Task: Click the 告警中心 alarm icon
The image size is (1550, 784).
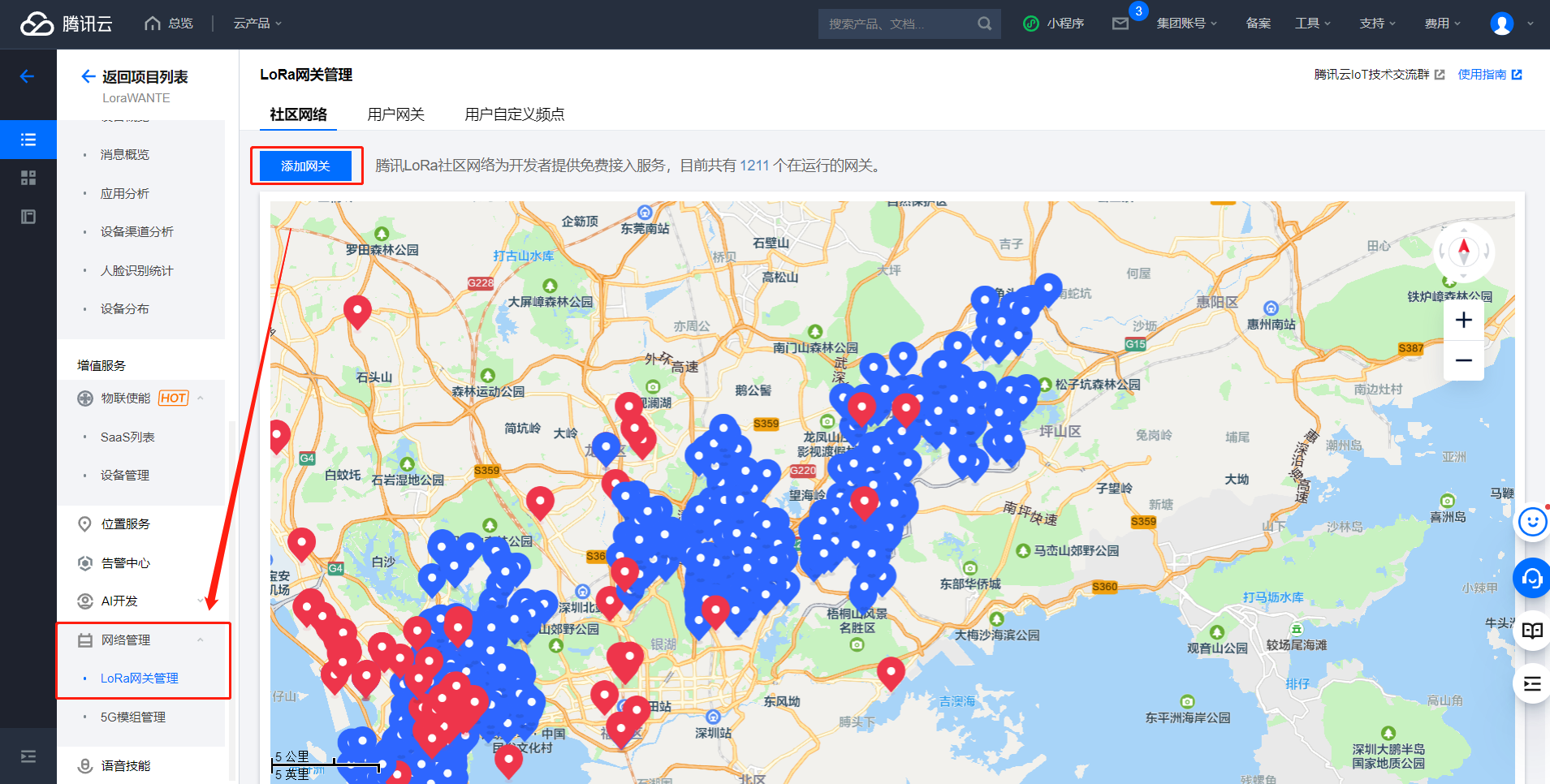Action: [x=84, y=563]
